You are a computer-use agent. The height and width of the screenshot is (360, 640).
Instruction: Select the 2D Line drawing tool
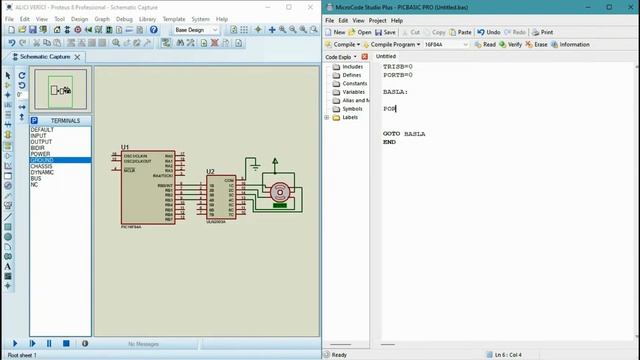tap(8, 217)
